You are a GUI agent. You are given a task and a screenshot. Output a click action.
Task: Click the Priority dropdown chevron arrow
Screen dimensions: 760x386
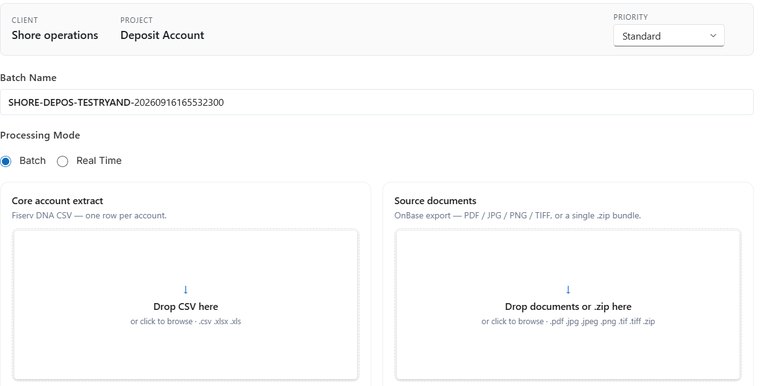[x=713, y=36]
